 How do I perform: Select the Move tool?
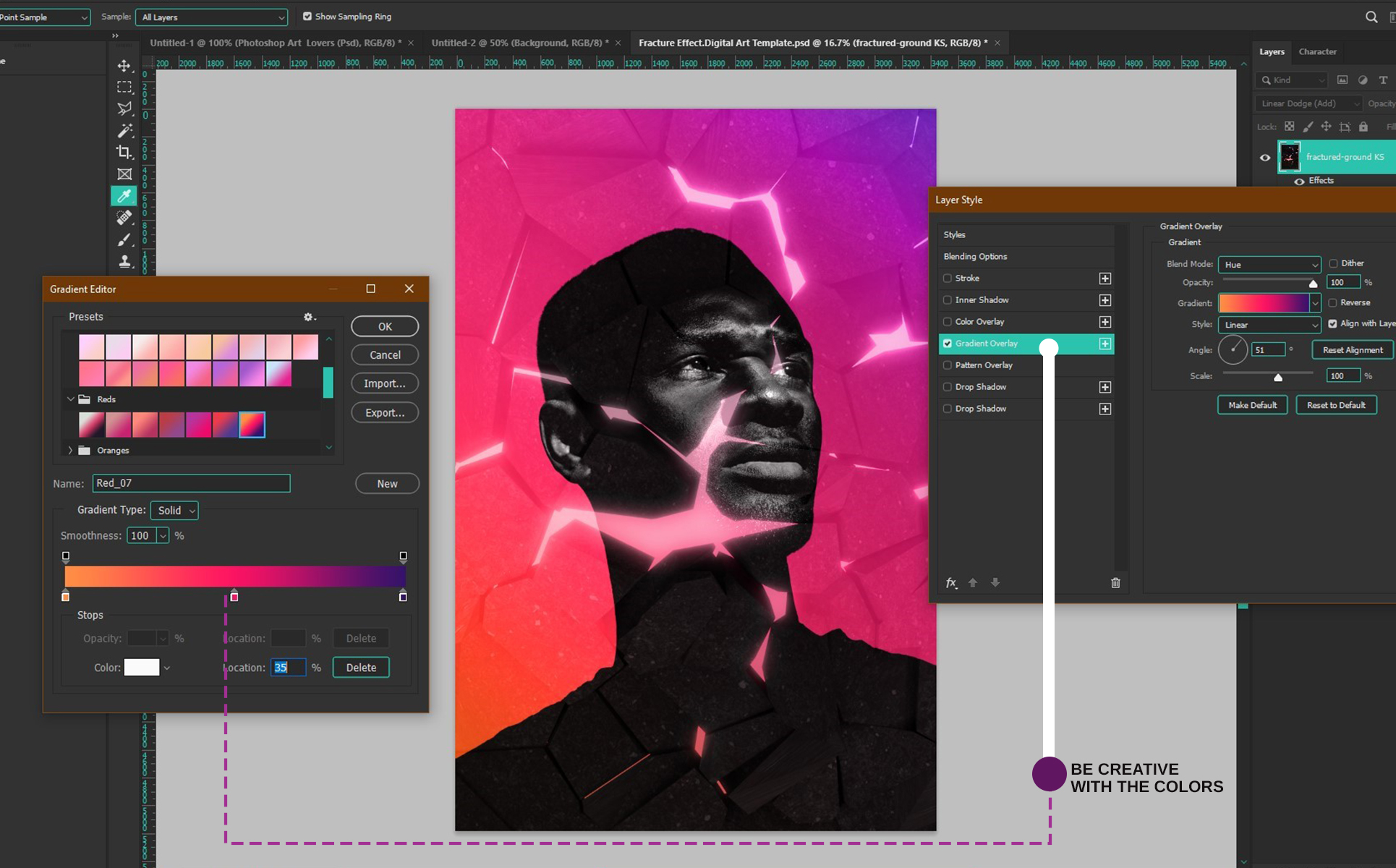[x=124, y=66]
